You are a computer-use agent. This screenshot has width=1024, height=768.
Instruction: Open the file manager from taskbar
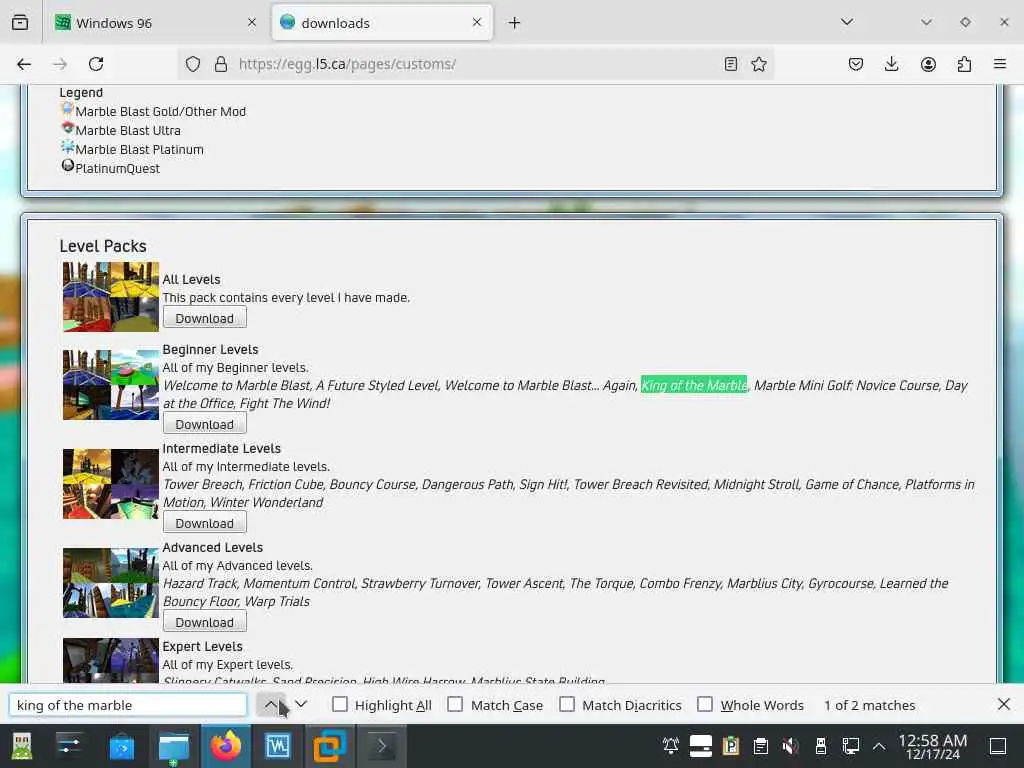174,747
